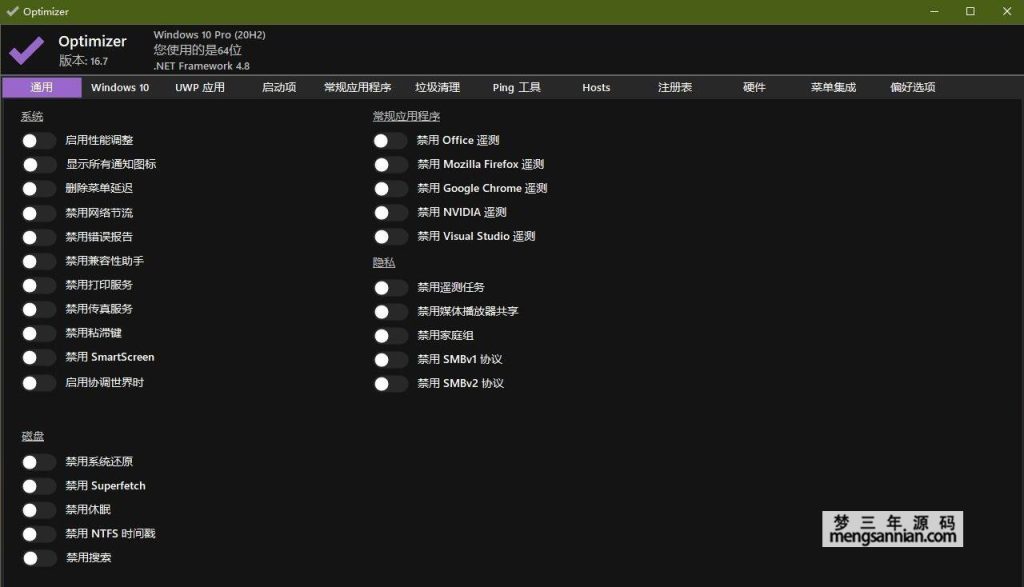Click the 隐私 section heading
This screenshot has width=1024, height=587.
click(x=384, y=262)
